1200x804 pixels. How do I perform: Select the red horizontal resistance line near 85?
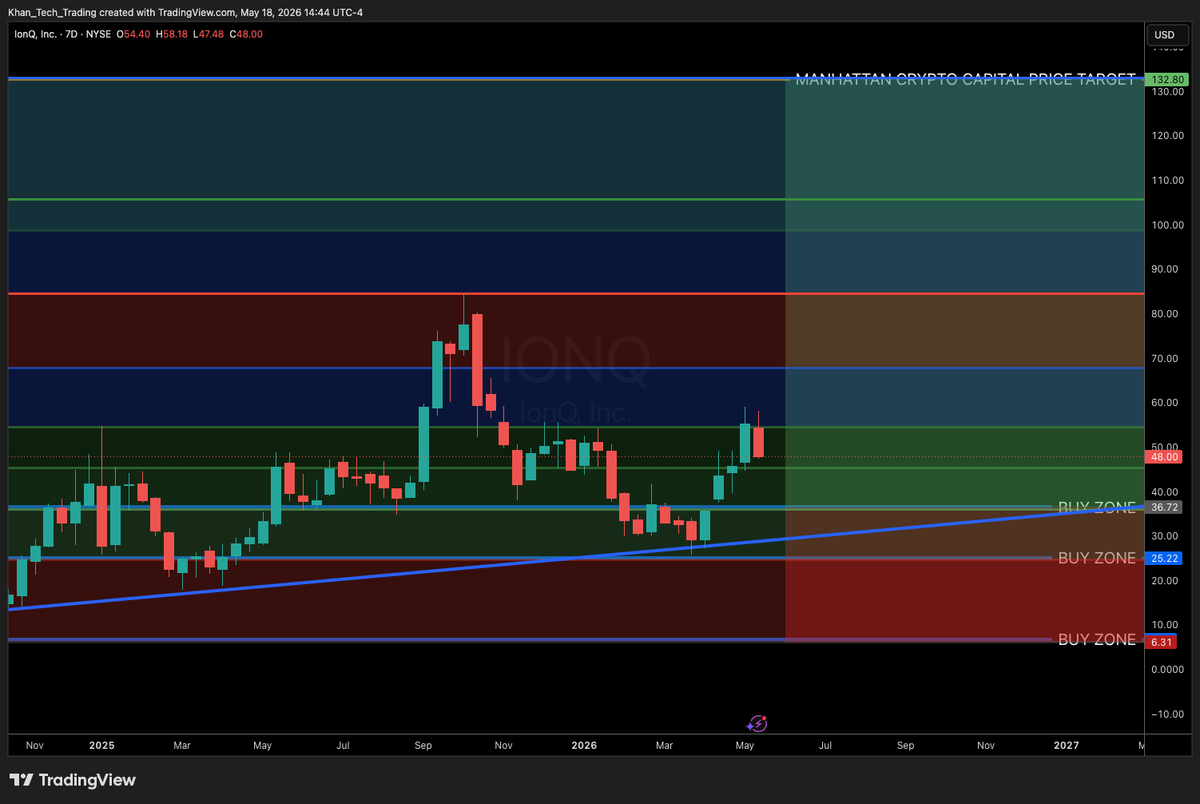point(575,294)
